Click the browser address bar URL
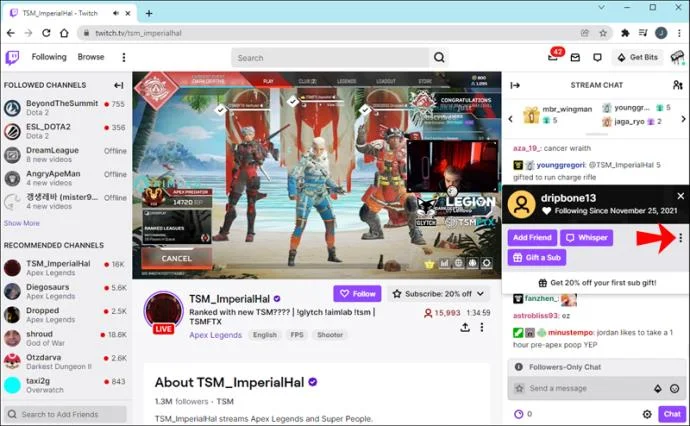This screenshot has width=690, height=426. coord(138,33)
